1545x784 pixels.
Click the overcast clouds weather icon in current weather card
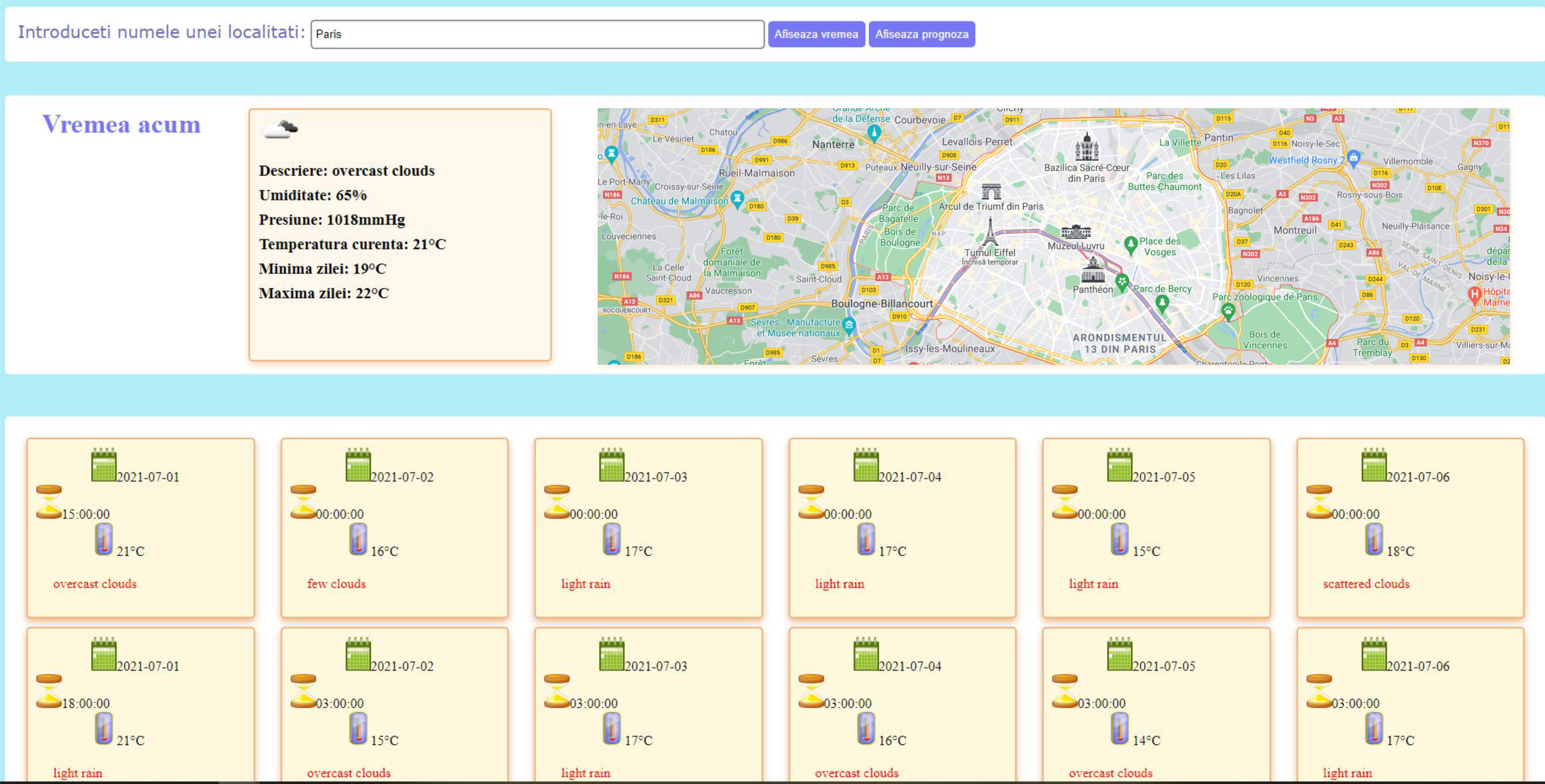281,129
